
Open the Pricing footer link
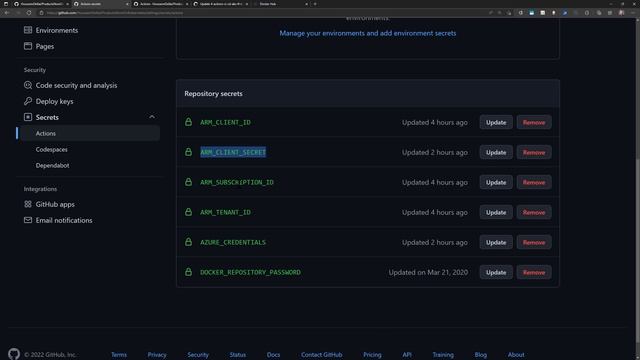coord(372,355)
